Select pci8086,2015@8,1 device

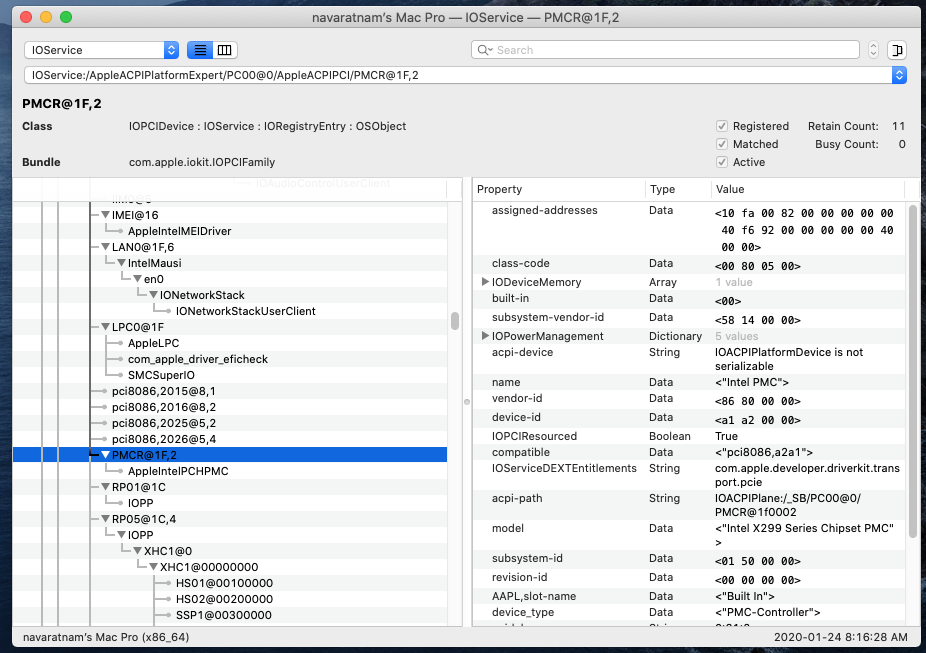point(164,391)
